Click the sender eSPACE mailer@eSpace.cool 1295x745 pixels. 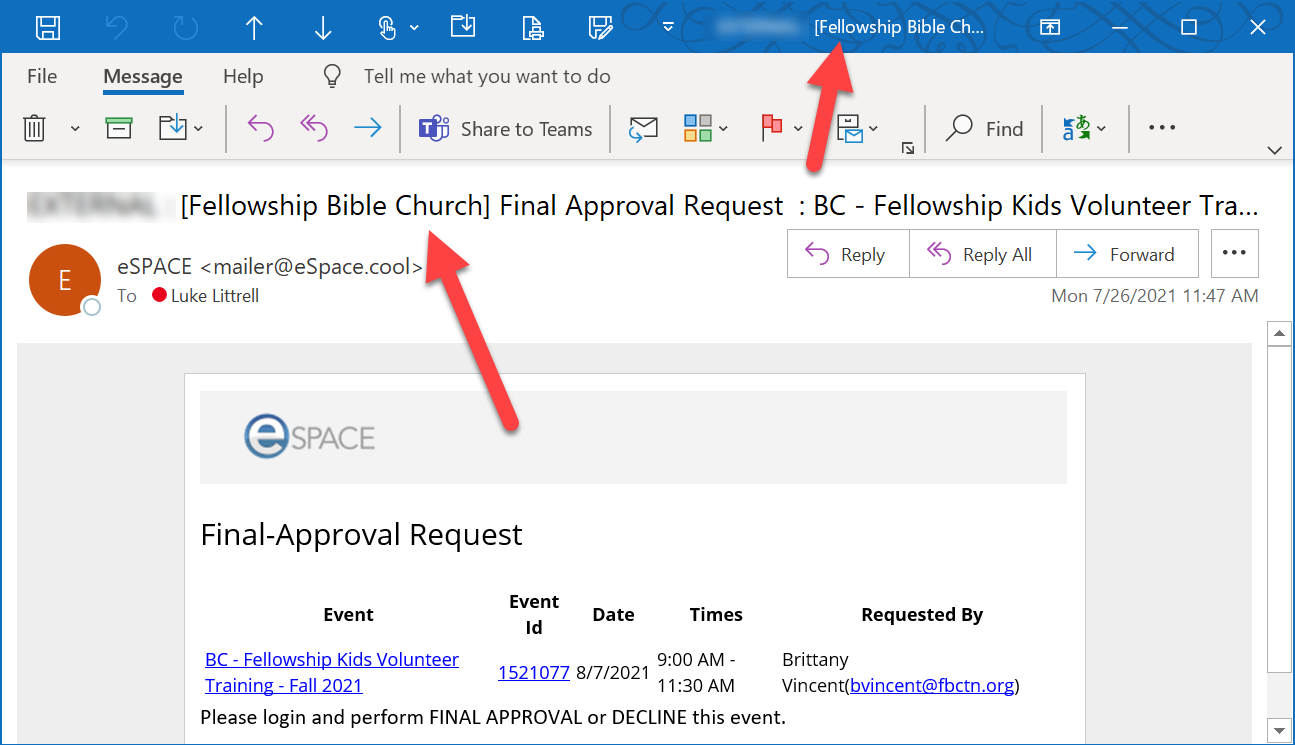click(x=270, y=267)
